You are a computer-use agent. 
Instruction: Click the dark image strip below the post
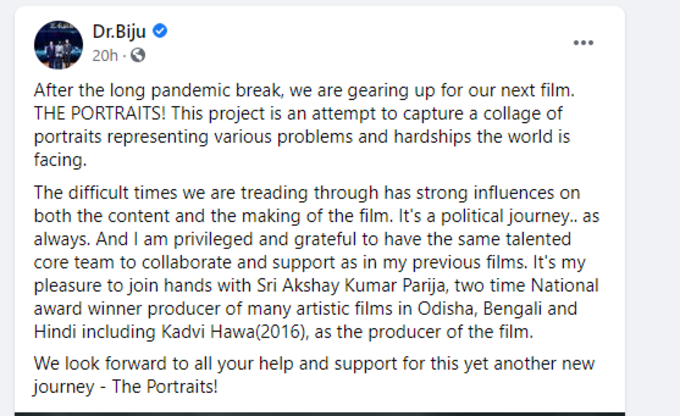pyautogui.click(x=320, y=414)
